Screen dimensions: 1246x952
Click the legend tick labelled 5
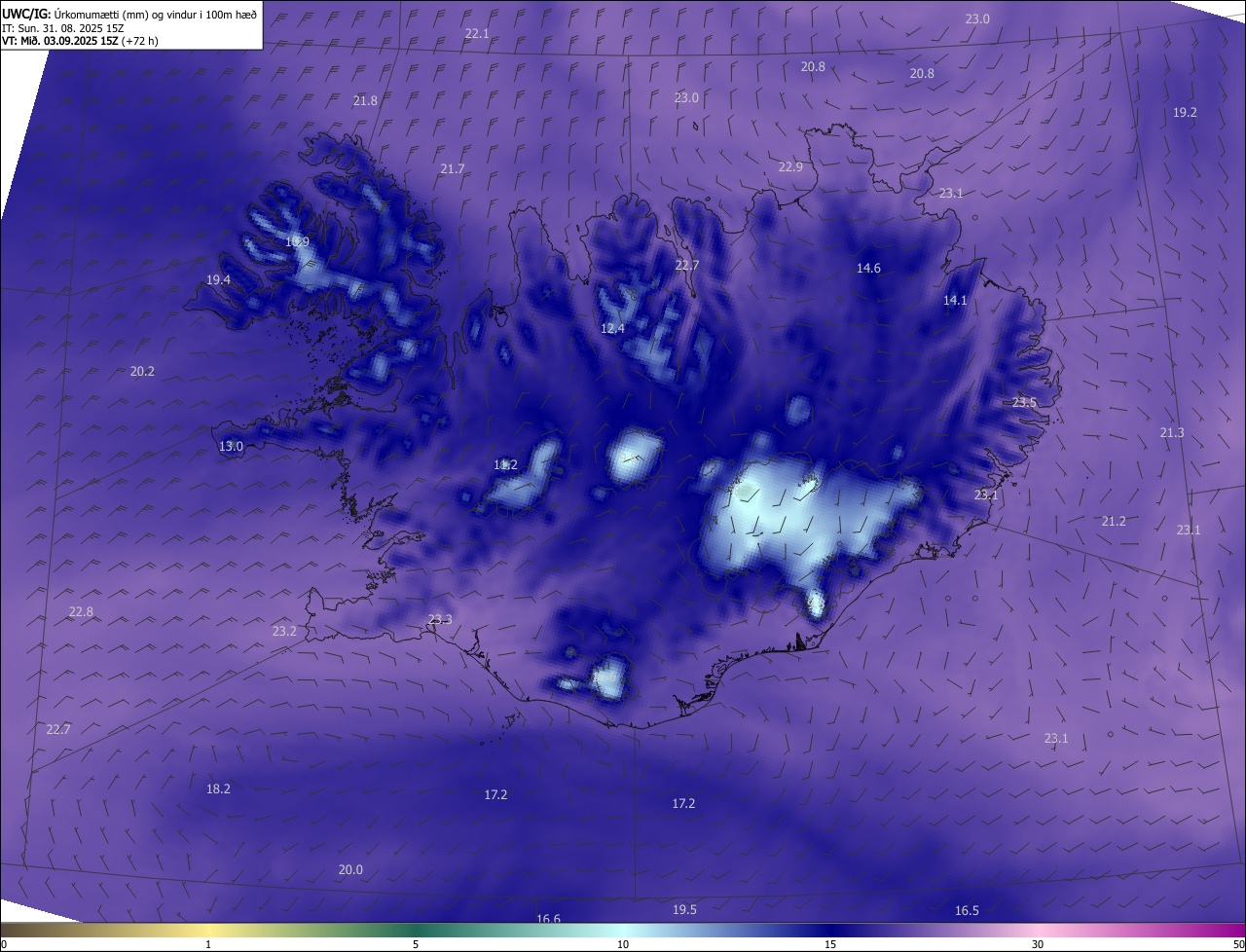click(416, 945)
